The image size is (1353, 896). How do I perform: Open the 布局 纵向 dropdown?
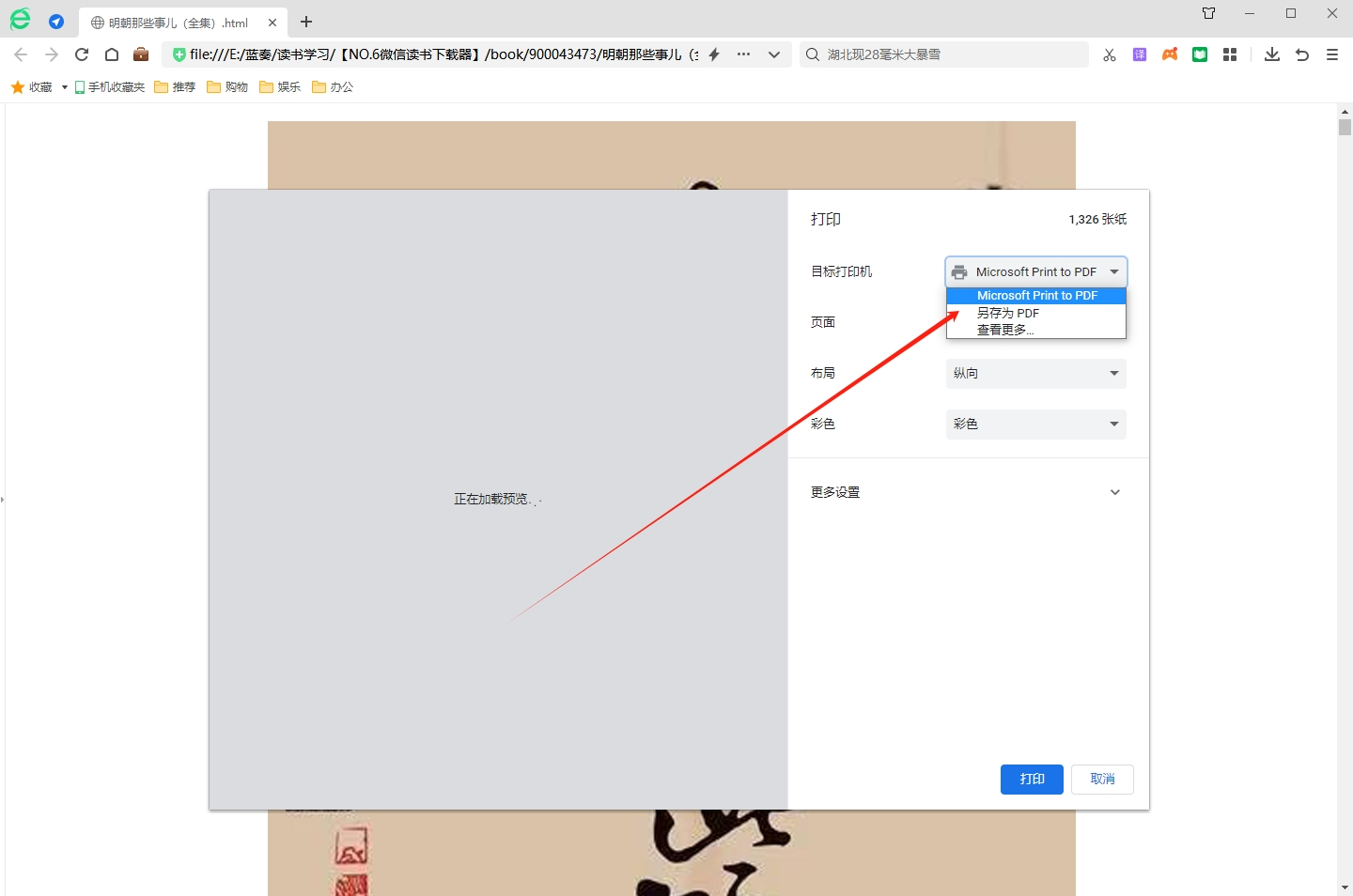(x=1035, y=373)
